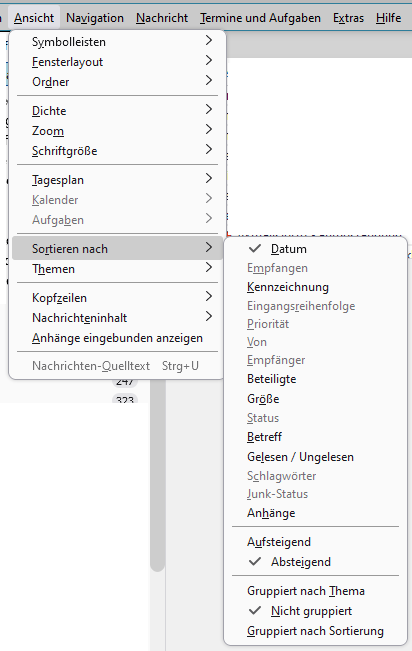Toggle Anhänge eingebunden anzeigen
412x651 pixels.
(117, 338)
